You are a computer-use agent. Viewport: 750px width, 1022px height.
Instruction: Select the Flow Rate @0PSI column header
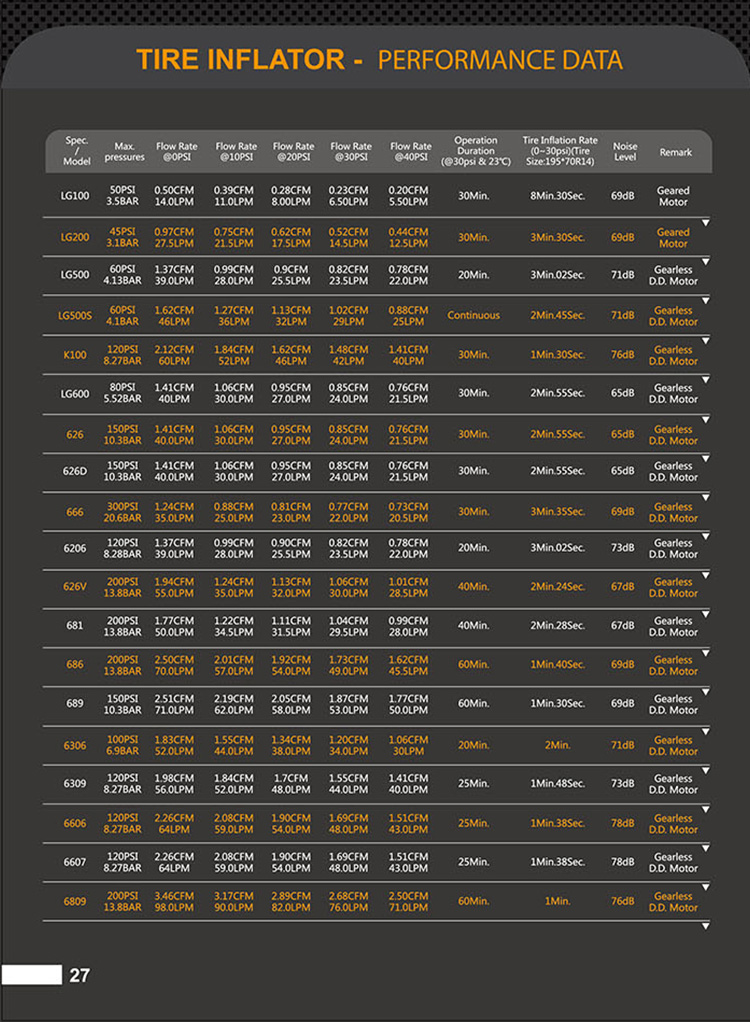point(175,151)
